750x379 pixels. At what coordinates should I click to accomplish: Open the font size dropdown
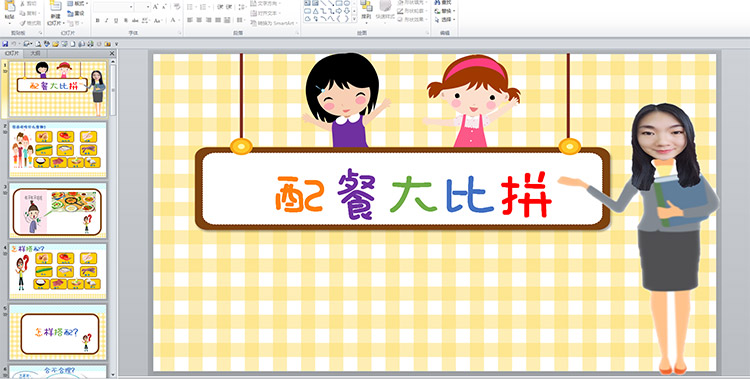click(x=143, y=7)
